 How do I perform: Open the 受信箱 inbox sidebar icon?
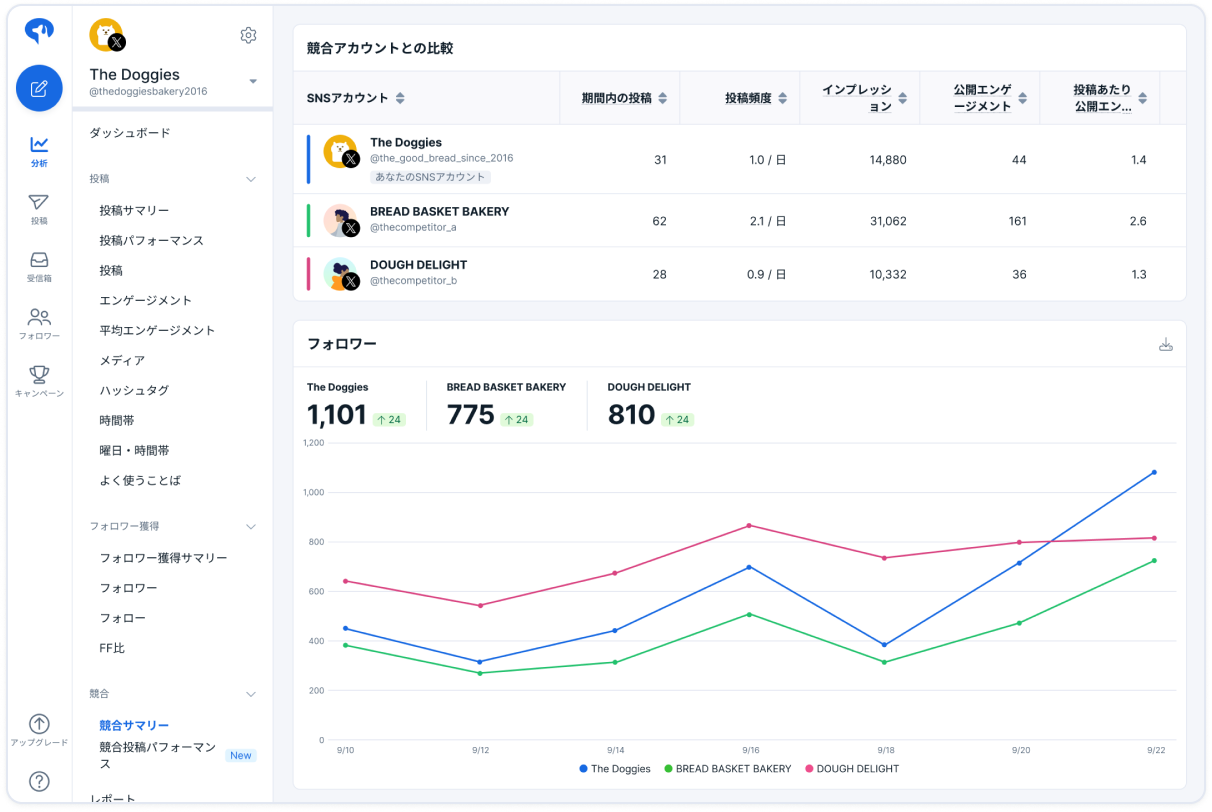(39, 265)
